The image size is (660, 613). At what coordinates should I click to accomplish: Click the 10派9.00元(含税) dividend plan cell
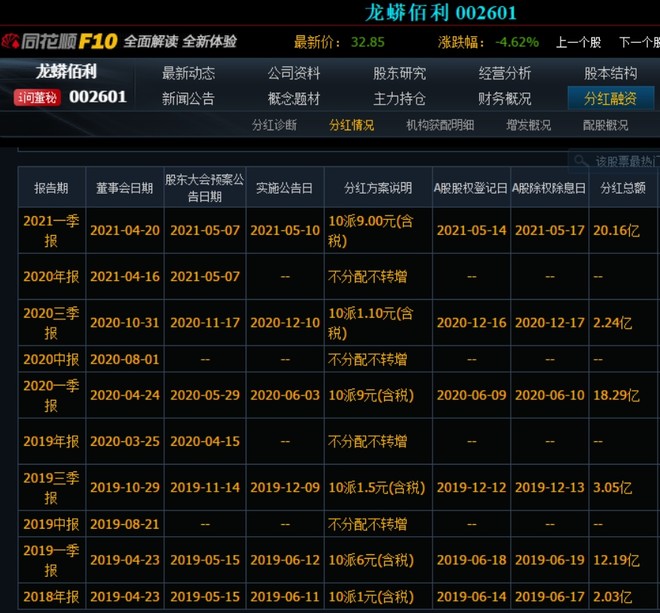(378, 230)
